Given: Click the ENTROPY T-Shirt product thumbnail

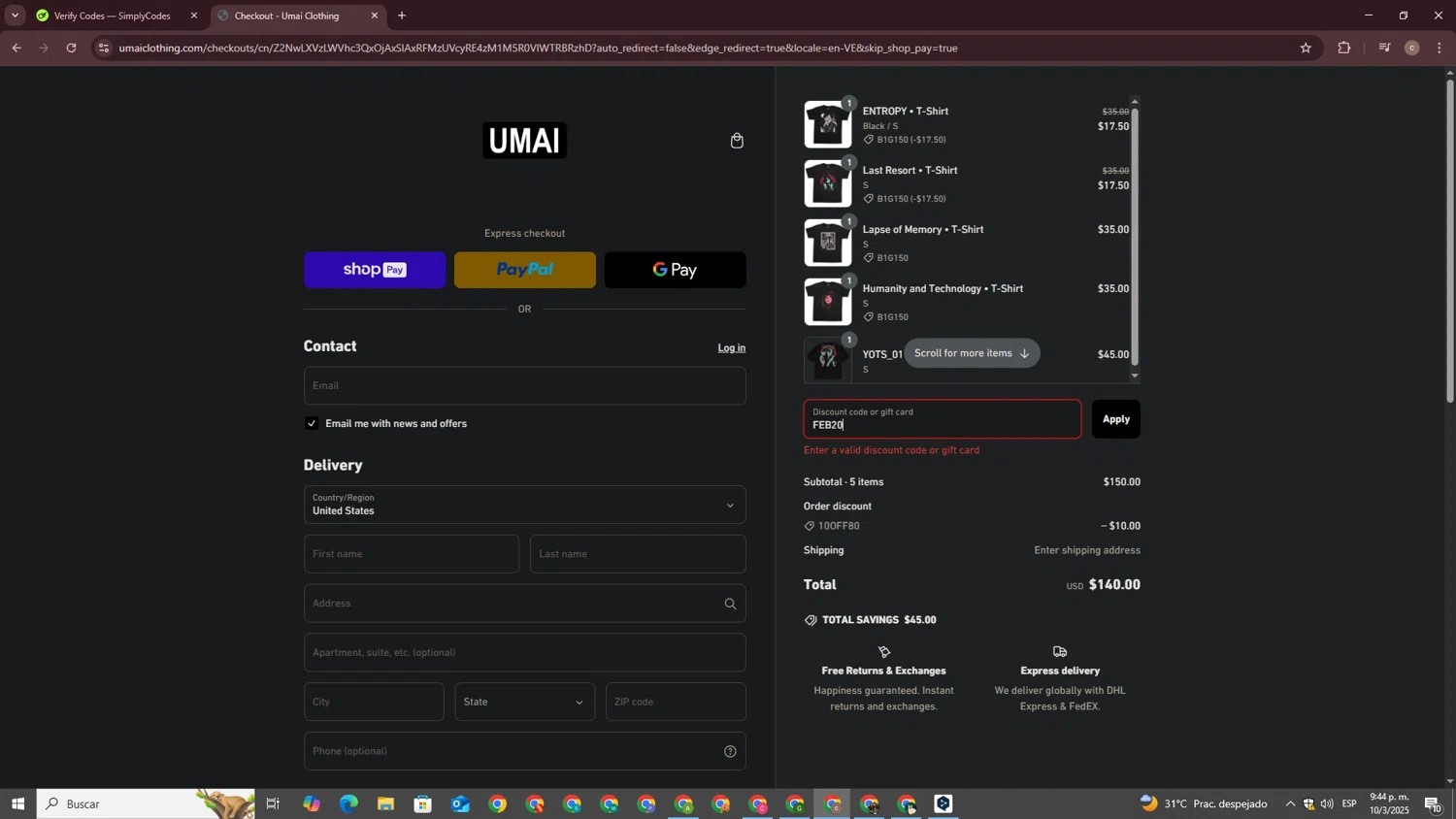Looking at the screenshot, I should coord(828,125).
